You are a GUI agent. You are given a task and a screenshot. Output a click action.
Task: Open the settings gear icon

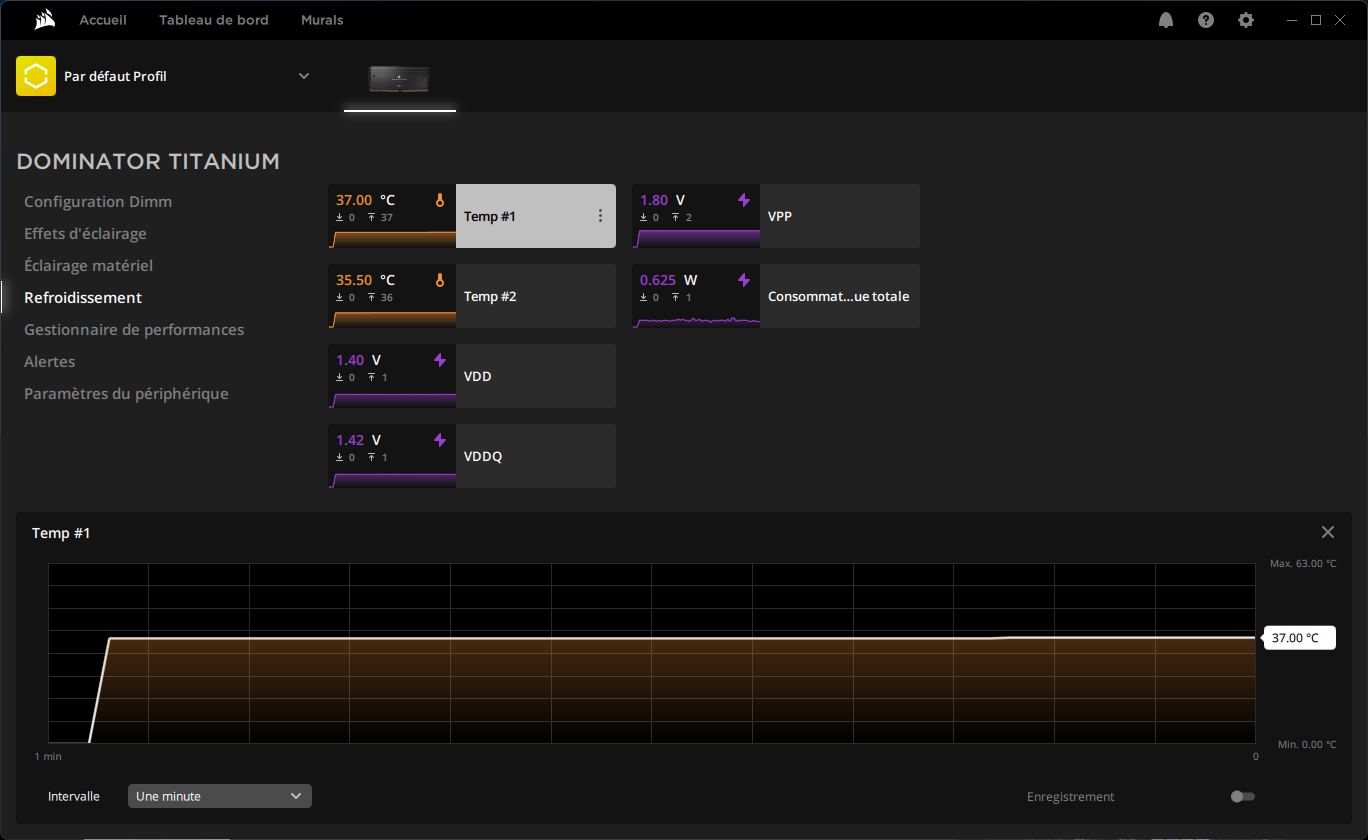point(1246,20)
